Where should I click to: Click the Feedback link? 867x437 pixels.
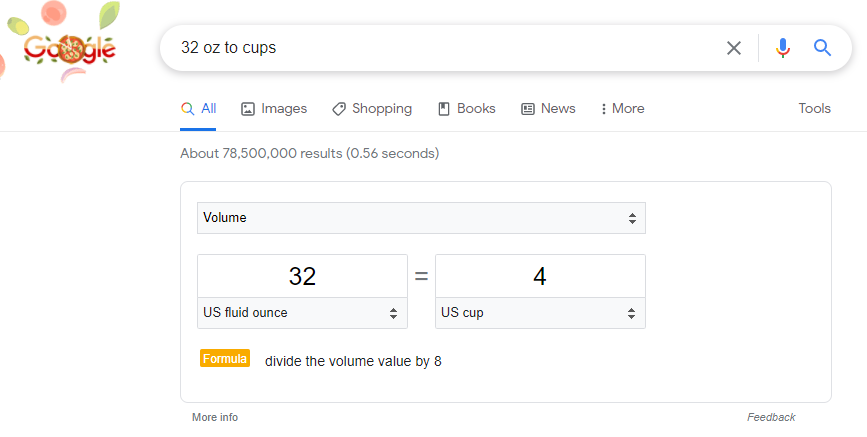click(x=771, y=417)
